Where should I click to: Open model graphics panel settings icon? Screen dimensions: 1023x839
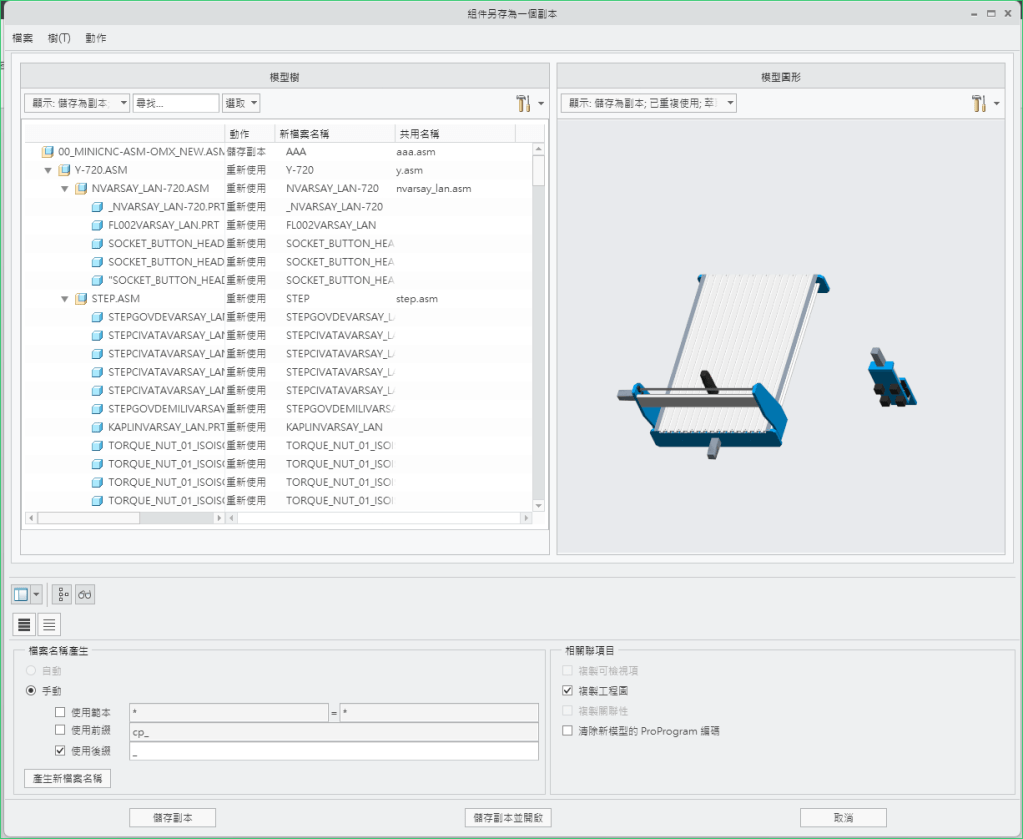pyautogui.click(x=979, y=103)
